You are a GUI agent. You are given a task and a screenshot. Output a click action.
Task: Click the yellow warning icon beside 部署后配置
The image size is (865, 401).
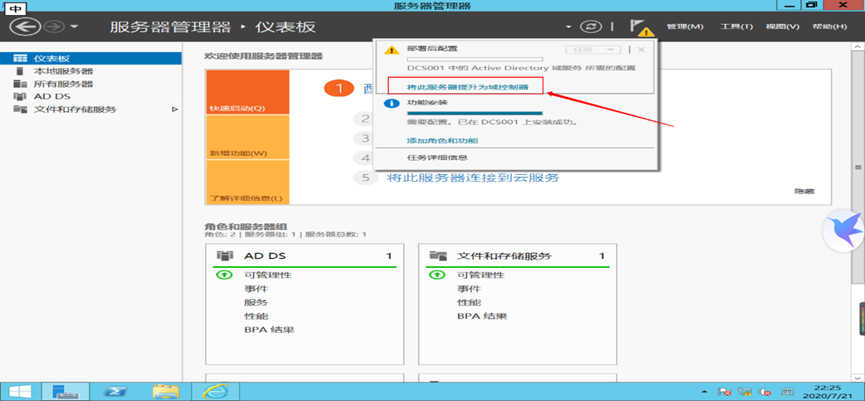pyautogui.click(x=391, y=50)
